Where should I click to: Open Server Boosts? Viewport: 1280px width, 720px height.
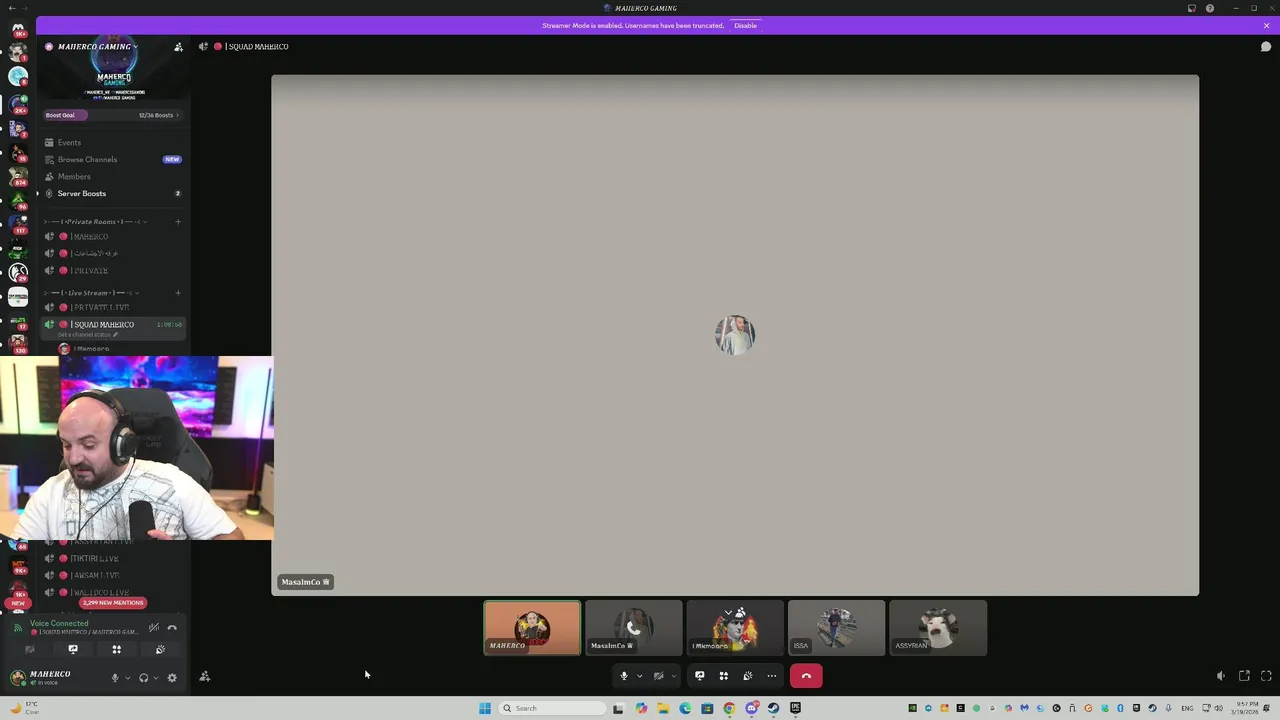(113, 193)
